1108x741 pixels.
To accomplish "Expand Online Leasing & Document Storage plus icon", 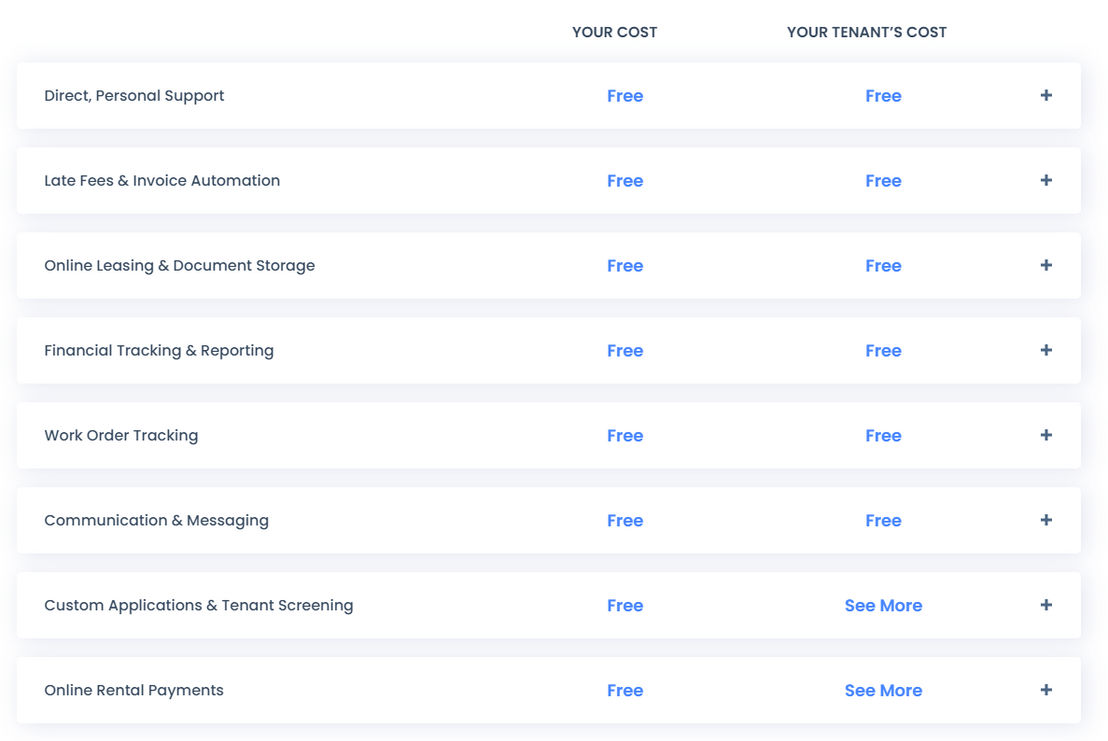I will (1046, 265).
